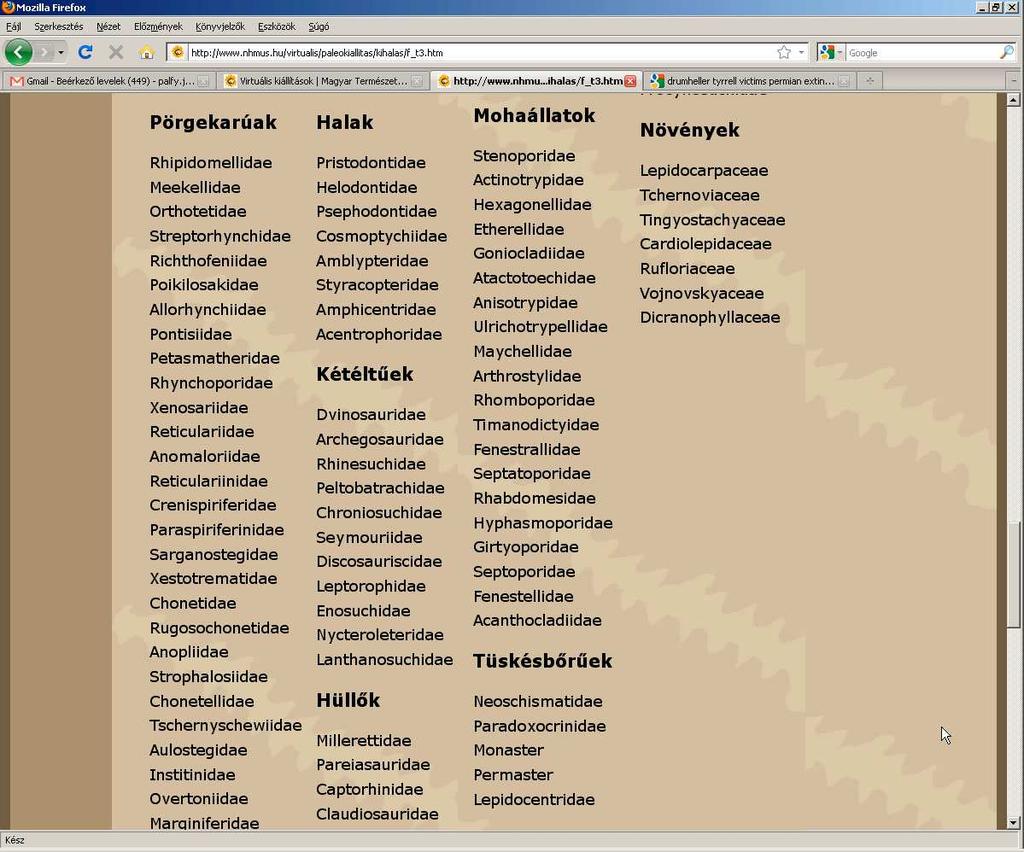This screenshot has height=852, width=1024.
Task: Click the scrollbar down arrow
Action: pyautogui.click(x=1013, y=823)
